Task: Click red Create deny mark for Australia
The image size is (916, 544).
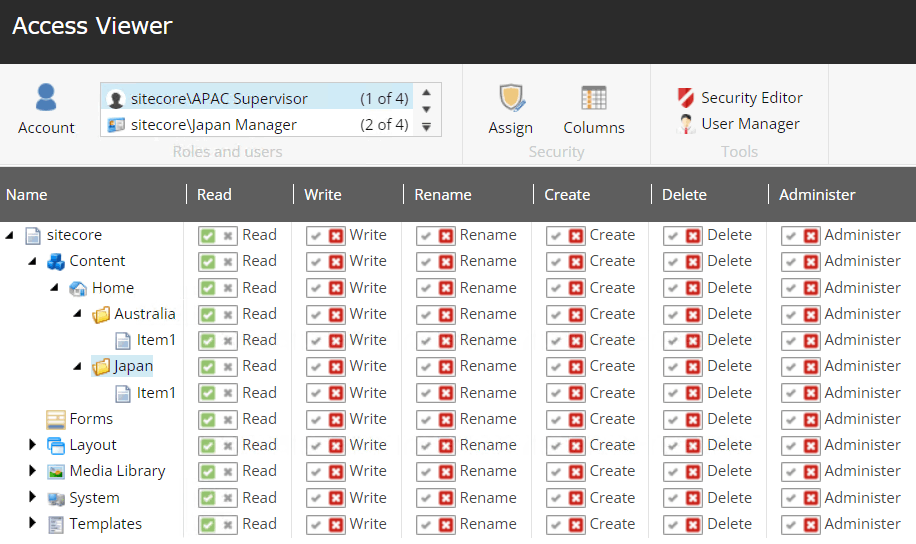Action: (x=576, y=315)
